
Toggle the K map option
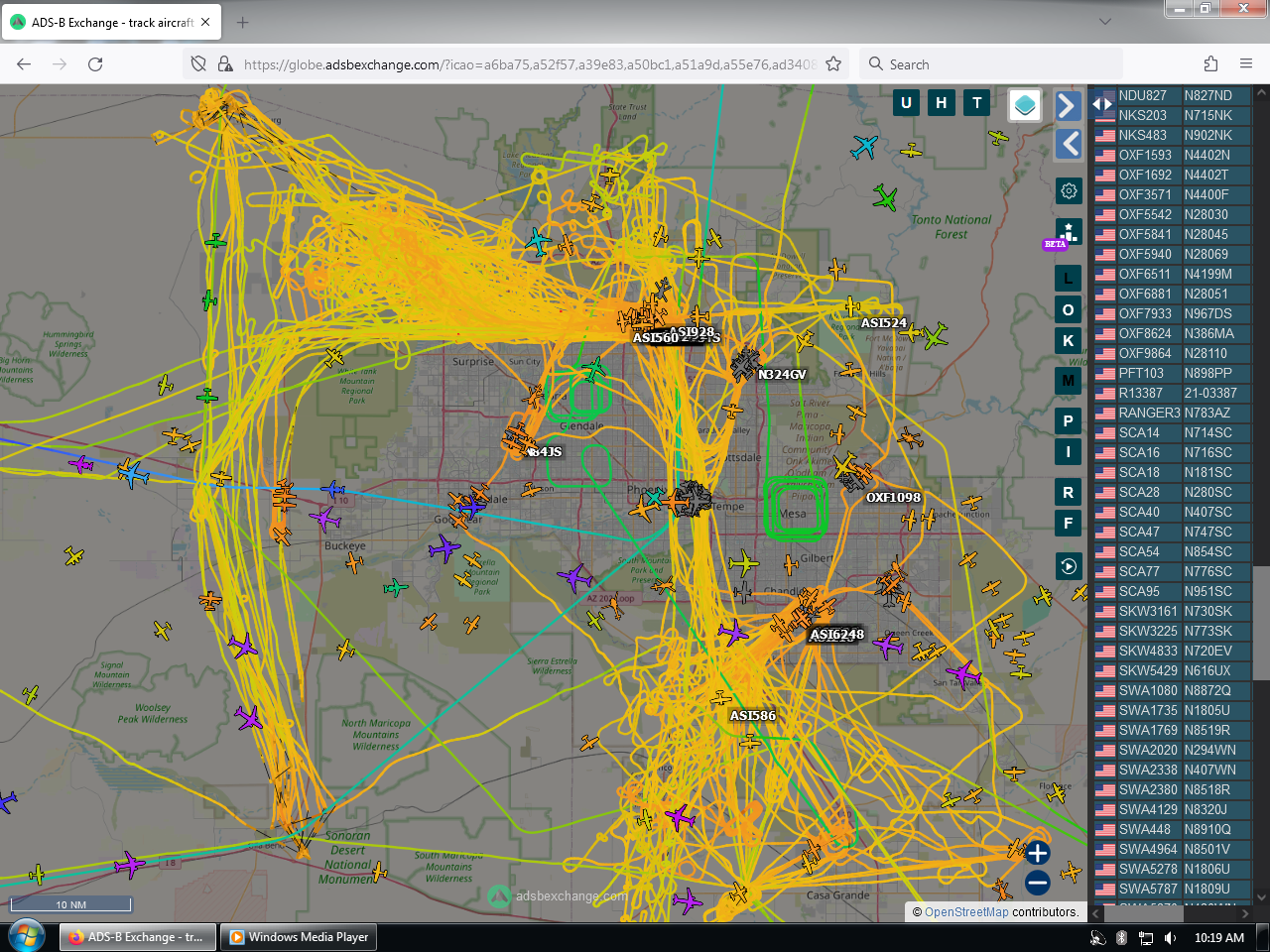[x=1069, y=340]
